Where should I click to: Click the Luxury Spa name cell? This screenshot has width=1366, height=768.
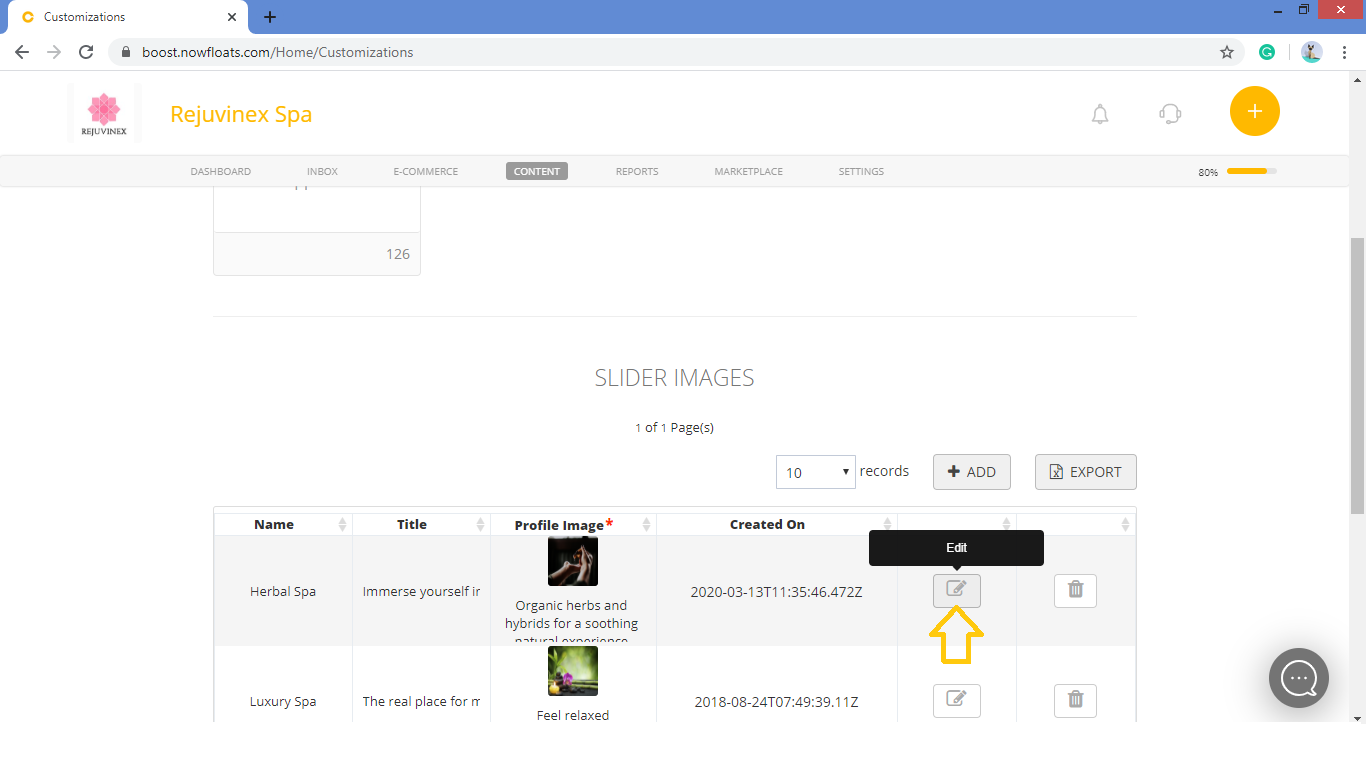tap(283, 701)
